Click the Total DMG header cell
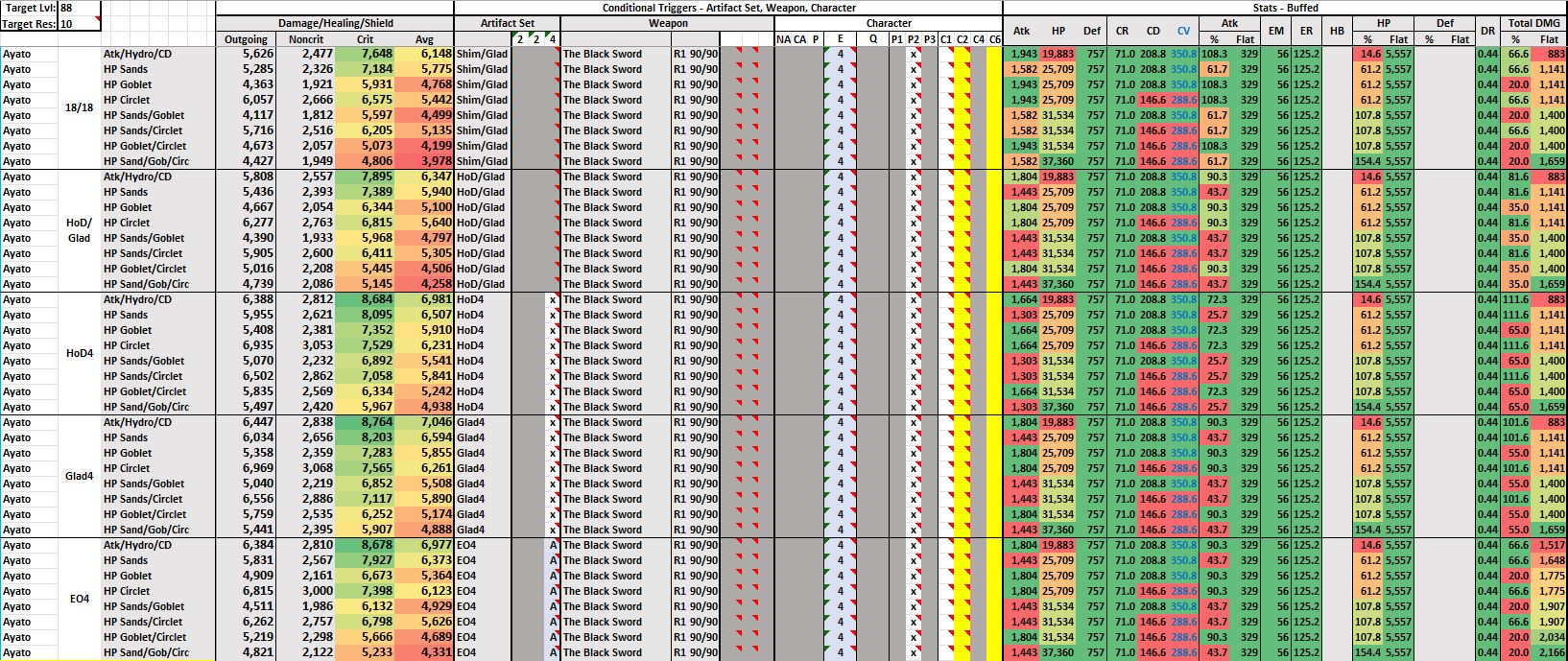The height and width of the screenshot is (661, 1568). (x=1532, y=23)
